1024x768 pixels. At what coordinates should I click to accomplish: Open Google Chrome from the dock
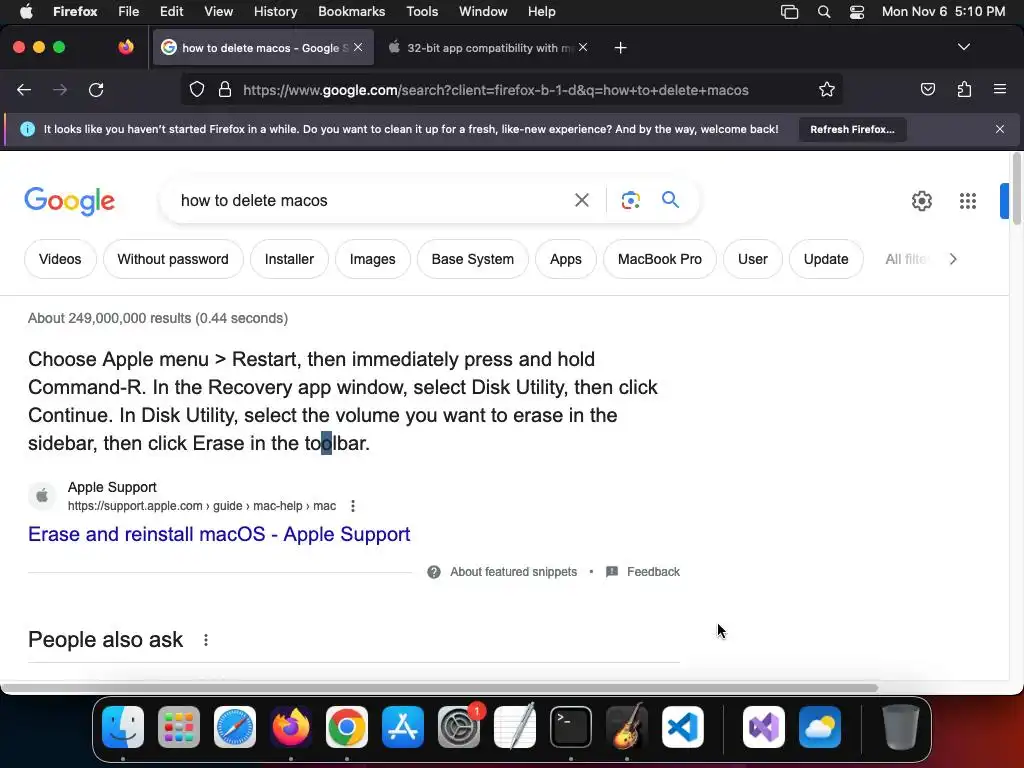tap(347, 727)
